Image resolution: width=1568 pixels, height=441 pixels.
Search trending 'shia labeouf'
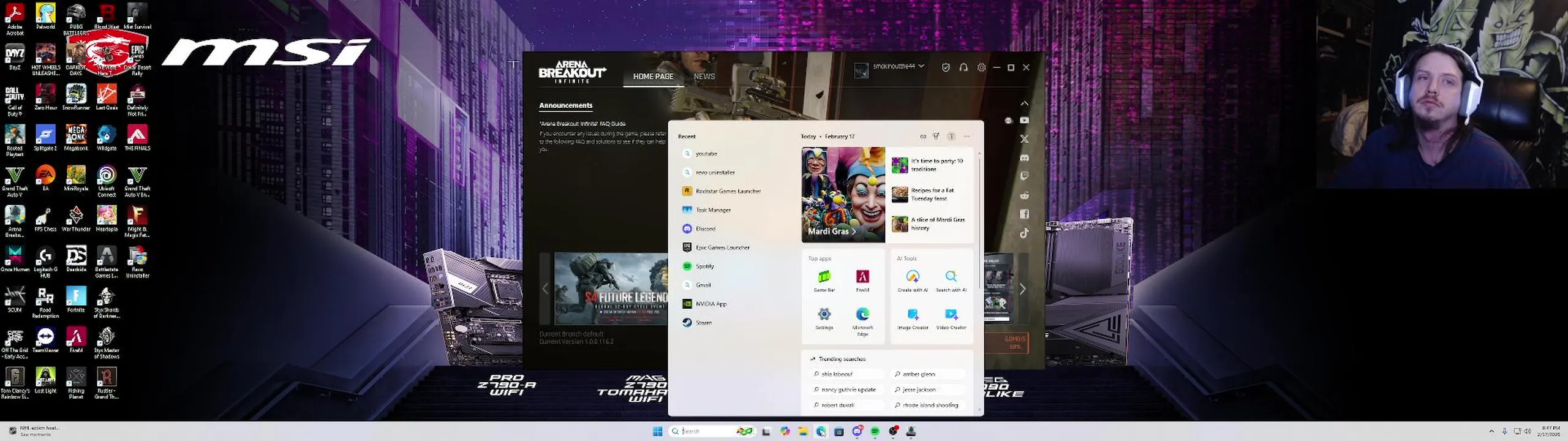click(845, 374)
